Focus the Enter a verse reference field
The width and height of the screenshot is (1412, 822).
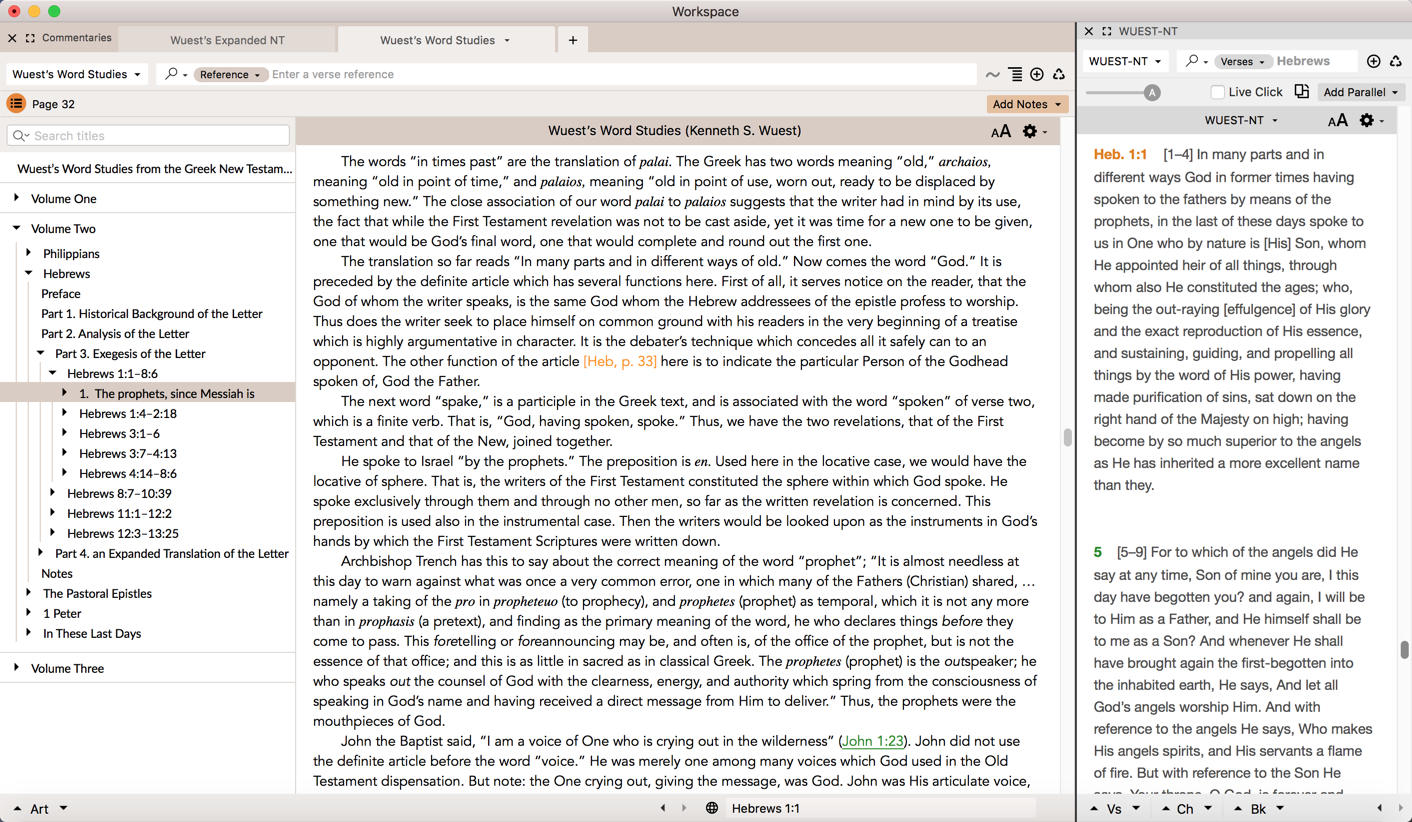point(620,74)
